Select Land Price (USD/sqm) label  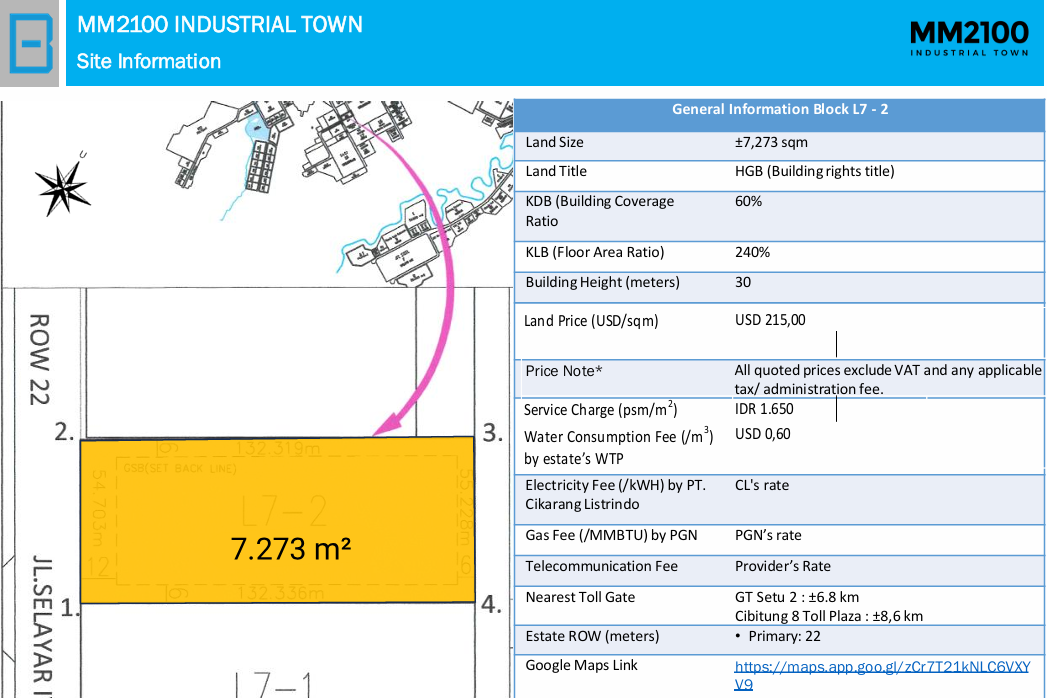click(591, 321)
